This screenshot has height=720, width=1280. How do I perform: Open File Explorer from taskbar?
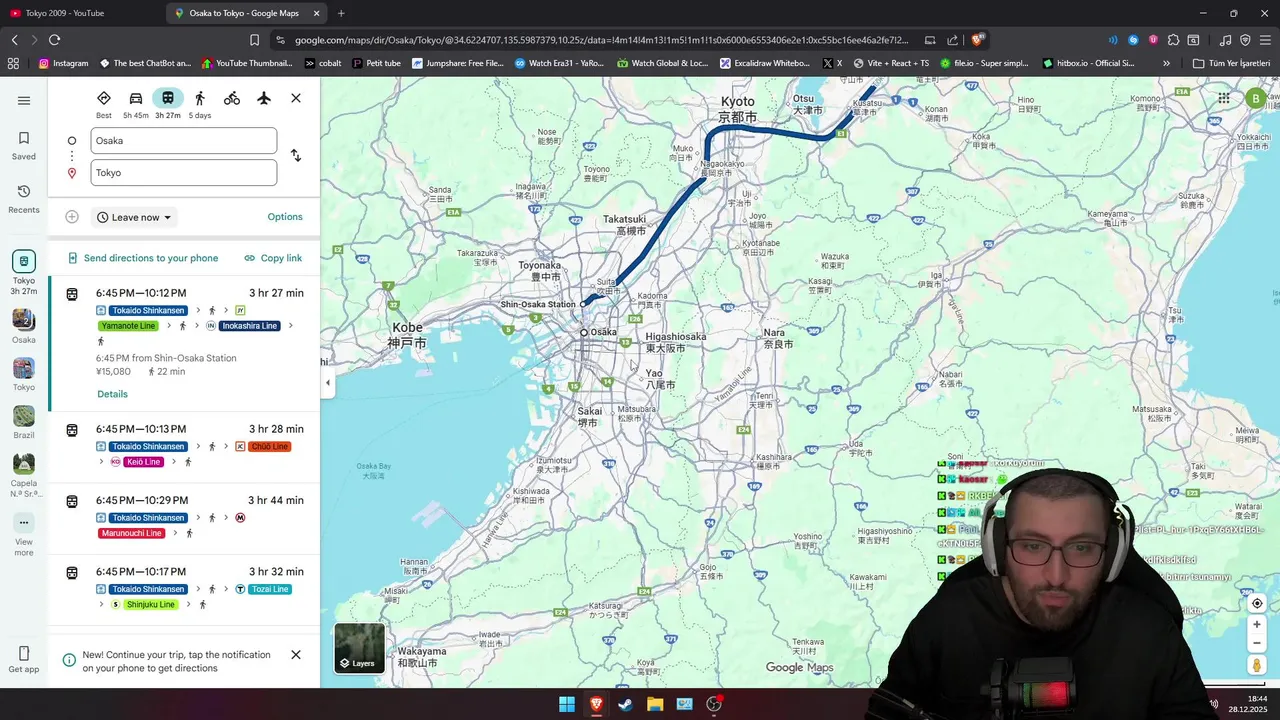tap(655, 704)
